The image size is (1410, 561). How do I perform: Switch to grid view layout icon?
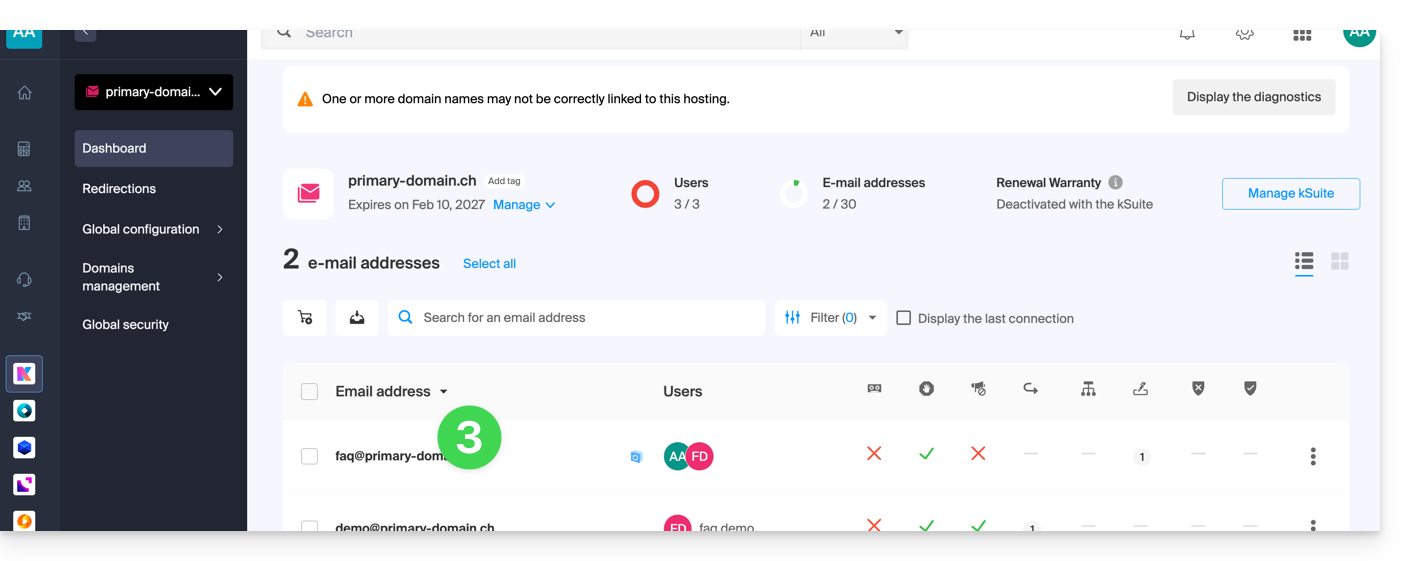[1340, 261]
